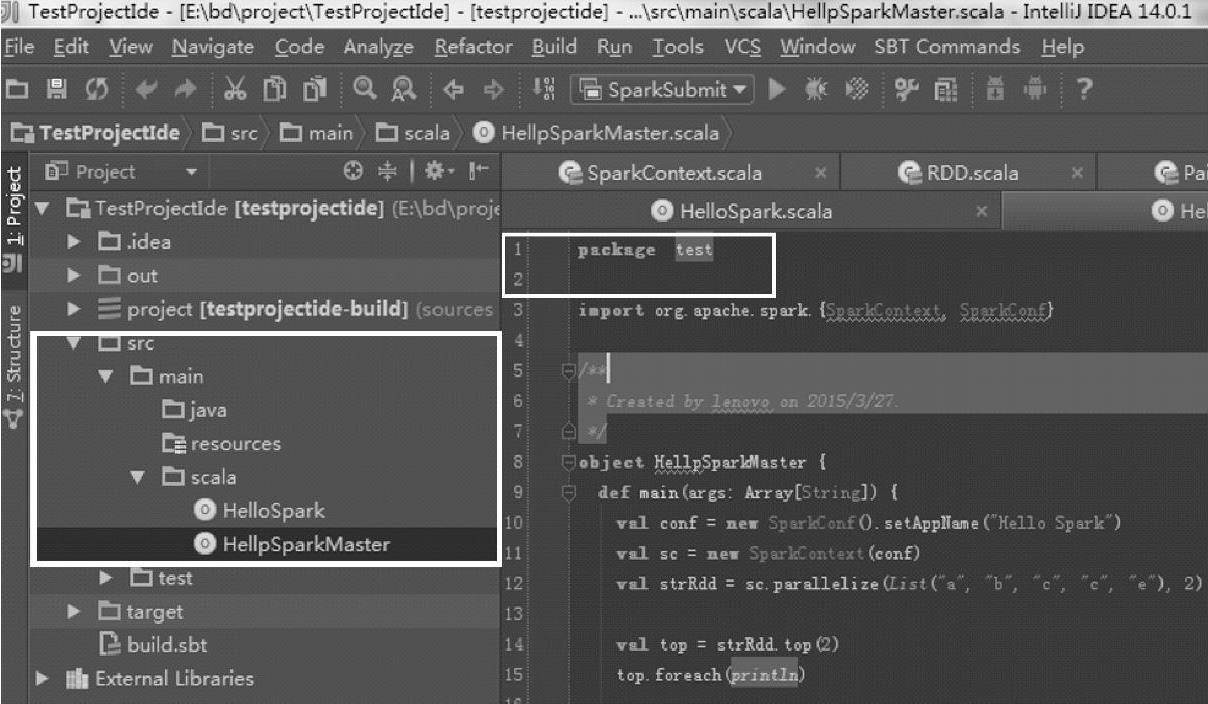Click src in the breadcrumb bar
Screen dimensions: 1208x704
(x=229, y=132)
